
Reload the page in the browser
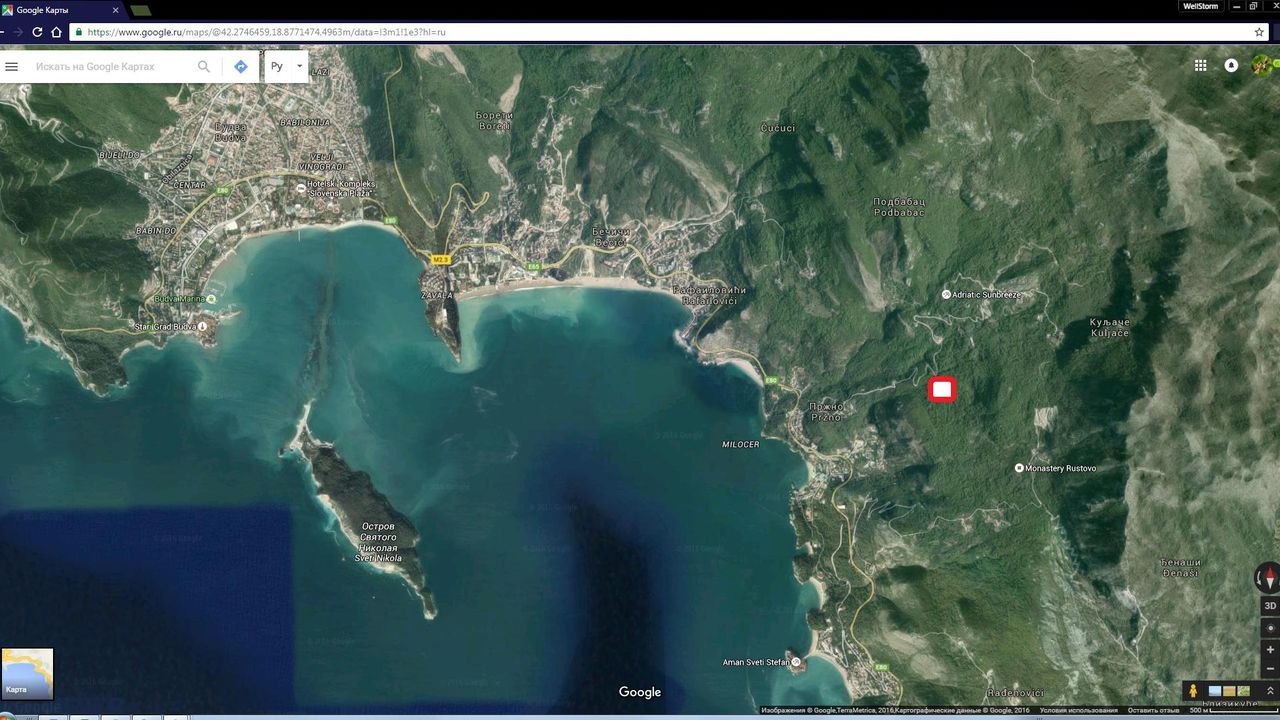pyautogui.click(x=38, y=32)
